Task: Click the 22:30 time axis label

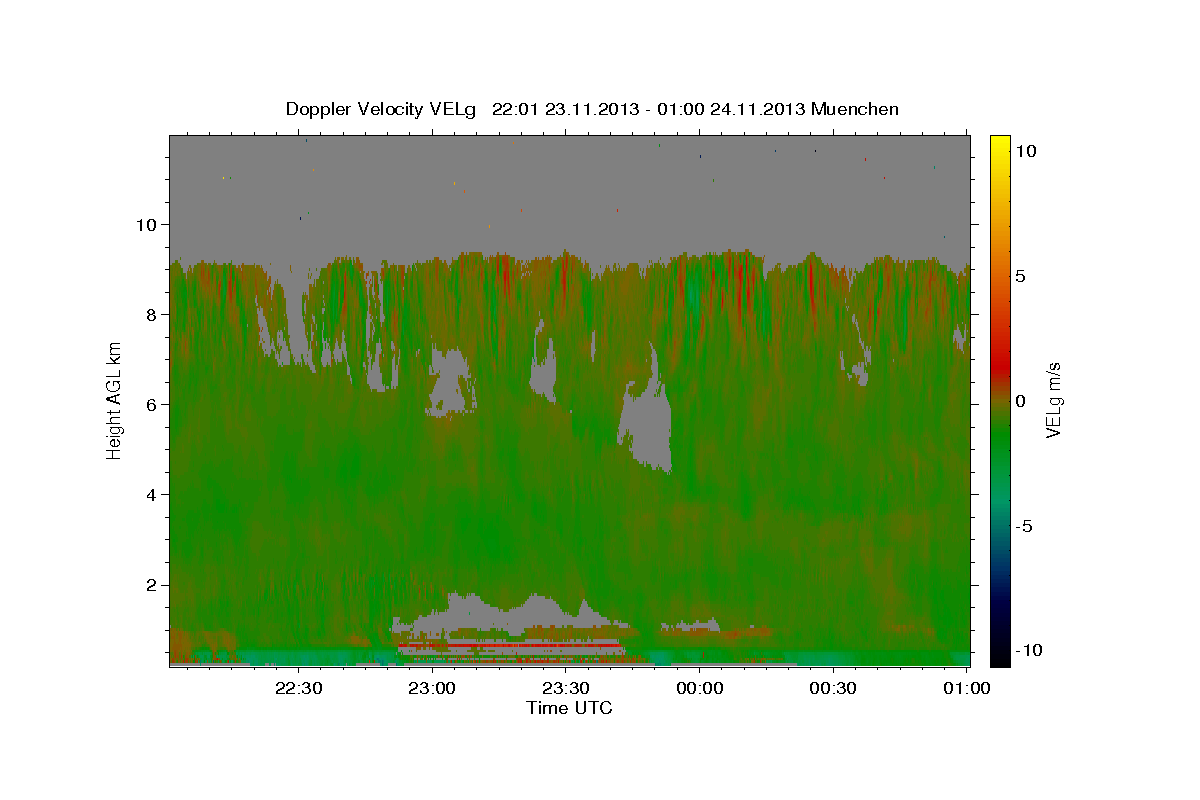Action: point(299,688)
